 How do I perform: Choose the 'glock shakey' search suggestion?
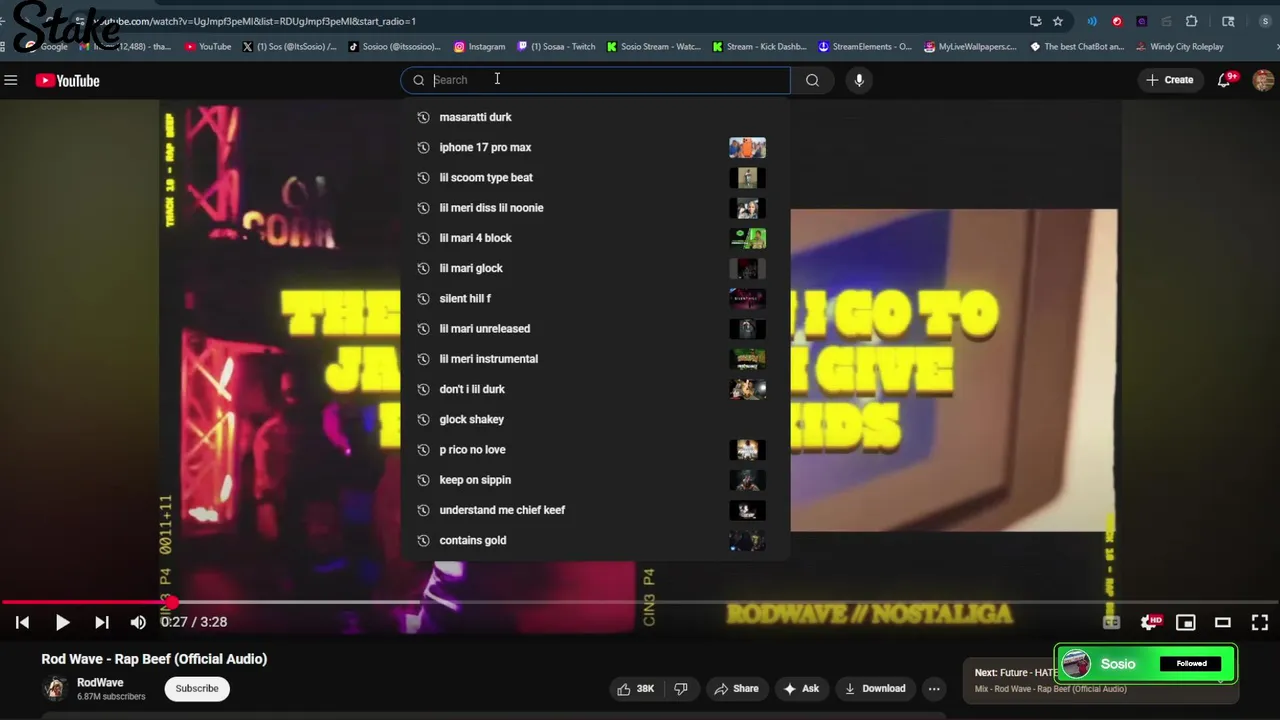(595, 419)
